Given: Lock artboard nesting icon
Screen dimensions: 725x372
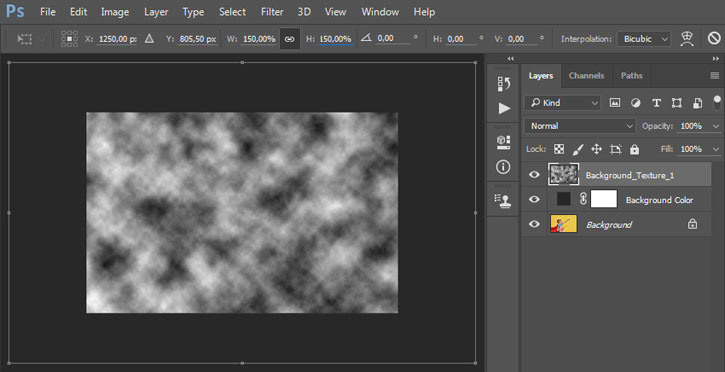Looking at the screenshot, I should coord(615,149).
